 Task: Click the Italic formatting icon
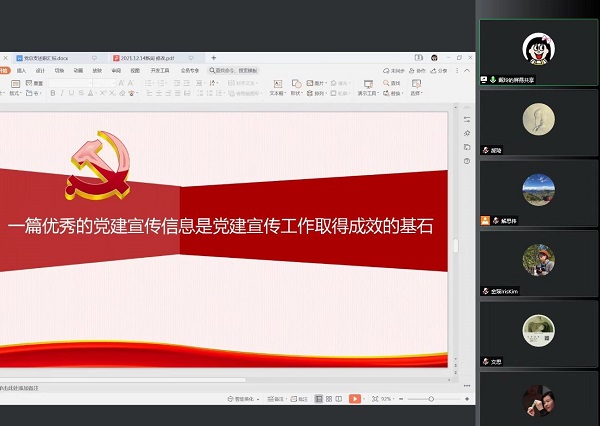pyautogui.click(x=61, y=93)
